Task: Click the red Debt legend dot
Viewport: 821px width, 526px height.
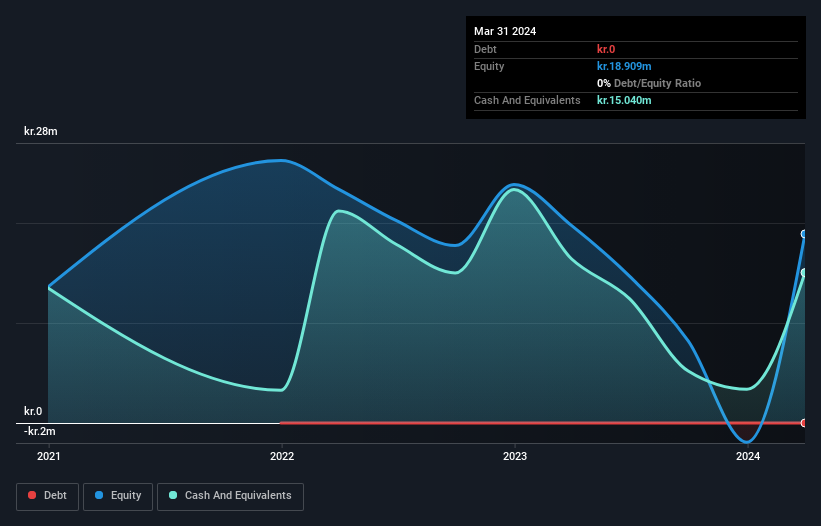Action: point(32,495)
